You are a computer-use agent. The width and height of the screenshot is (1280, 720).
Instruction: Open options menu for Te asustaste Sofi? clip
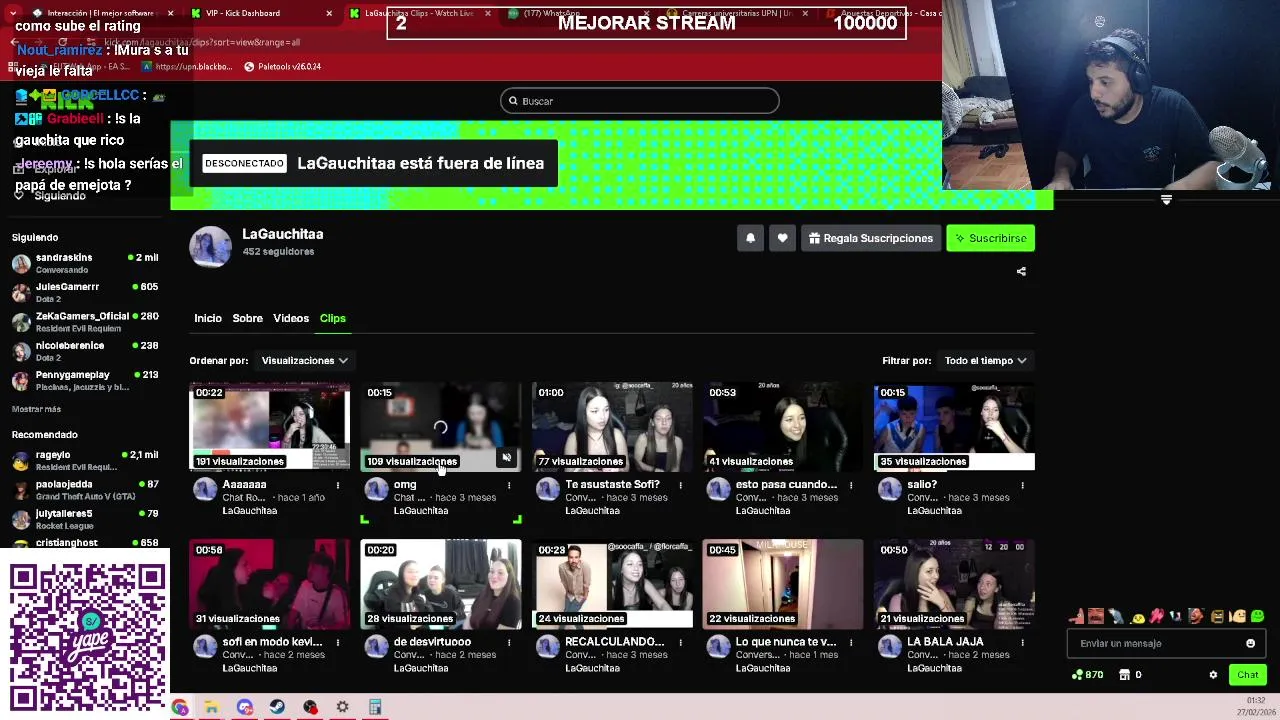click(x=680, y=485)
